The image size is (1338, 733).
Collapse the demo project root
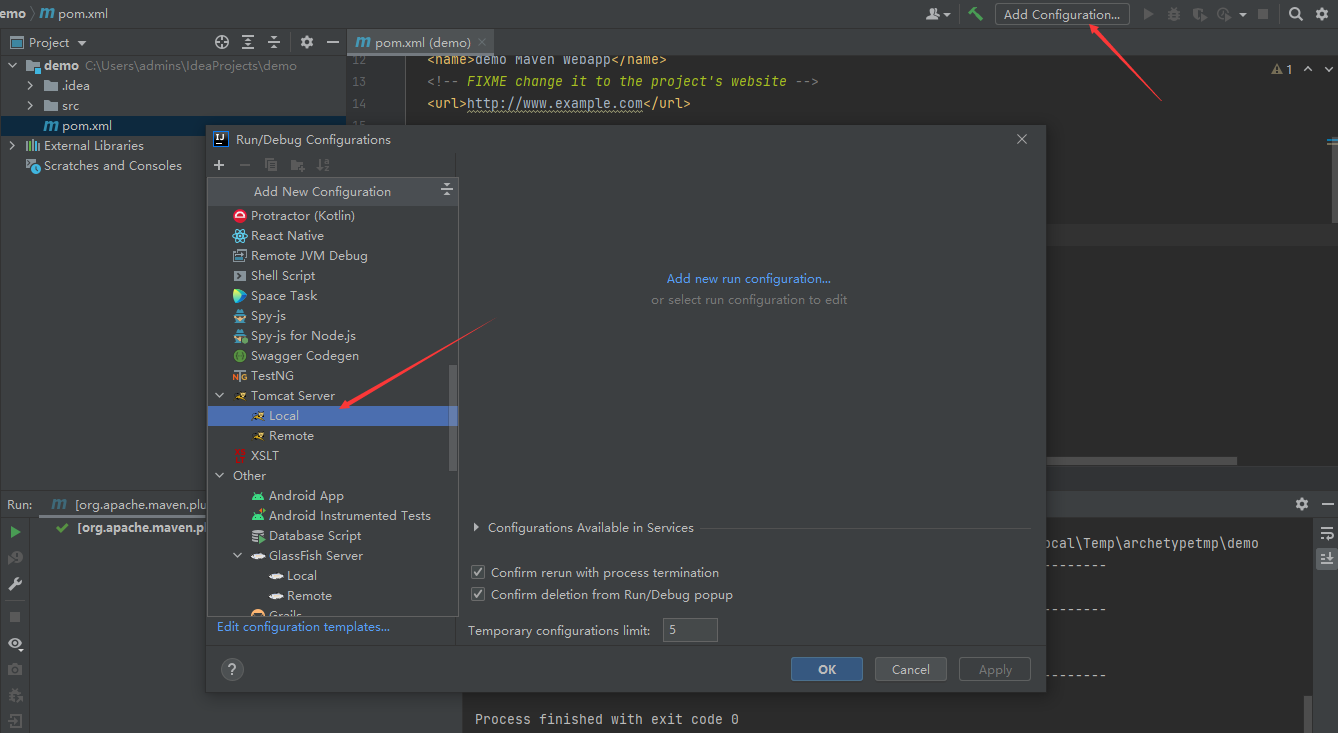tap(13, 66)
